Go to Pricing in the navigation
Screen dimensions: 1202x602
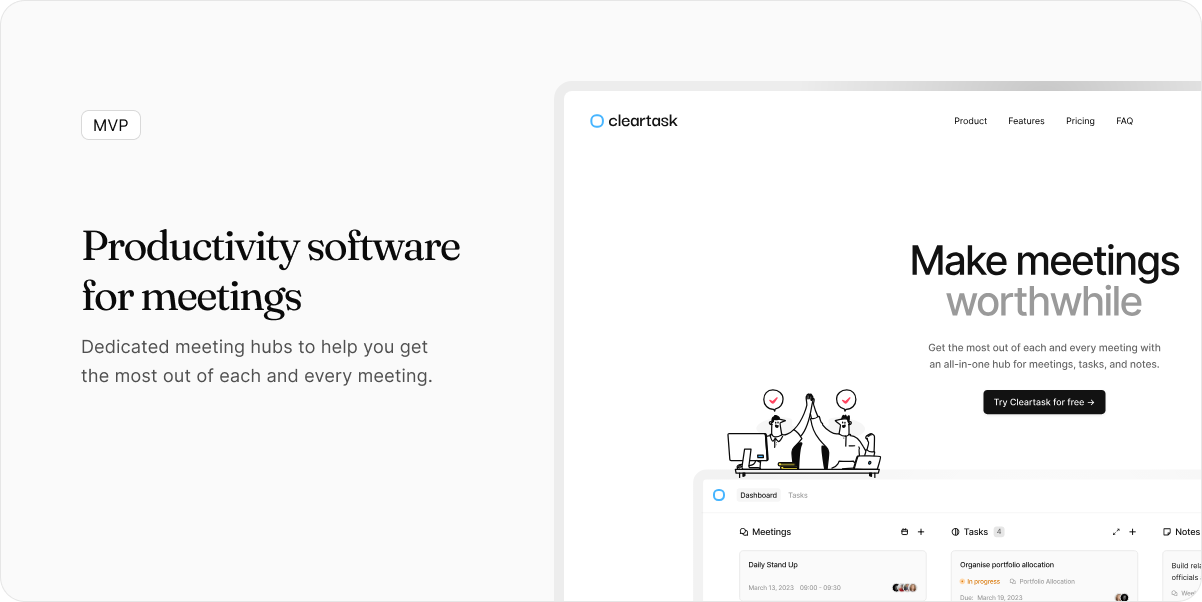(x=1080, y=121)
